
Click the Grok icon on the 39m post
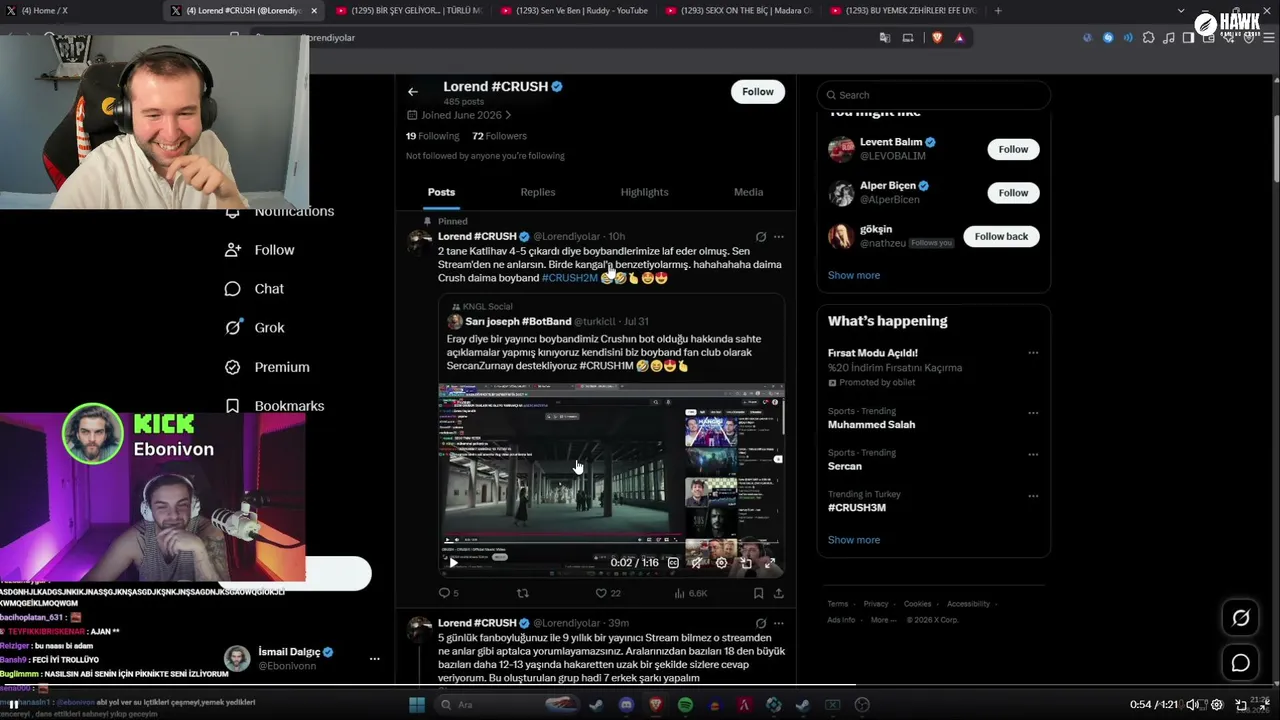coord(761,623)
